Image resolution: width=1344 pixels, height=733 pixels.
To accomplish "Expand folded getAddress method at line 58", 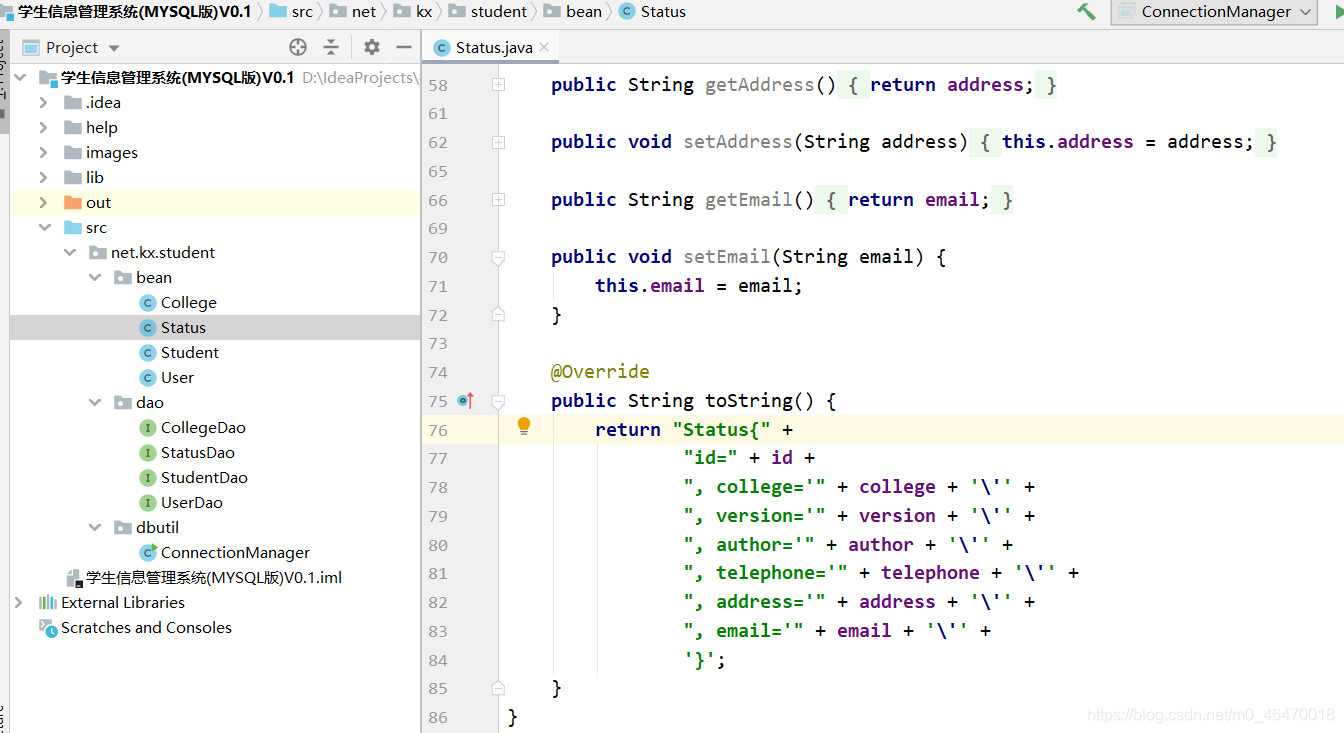I will pyautogui.click(x=498, y=85).
